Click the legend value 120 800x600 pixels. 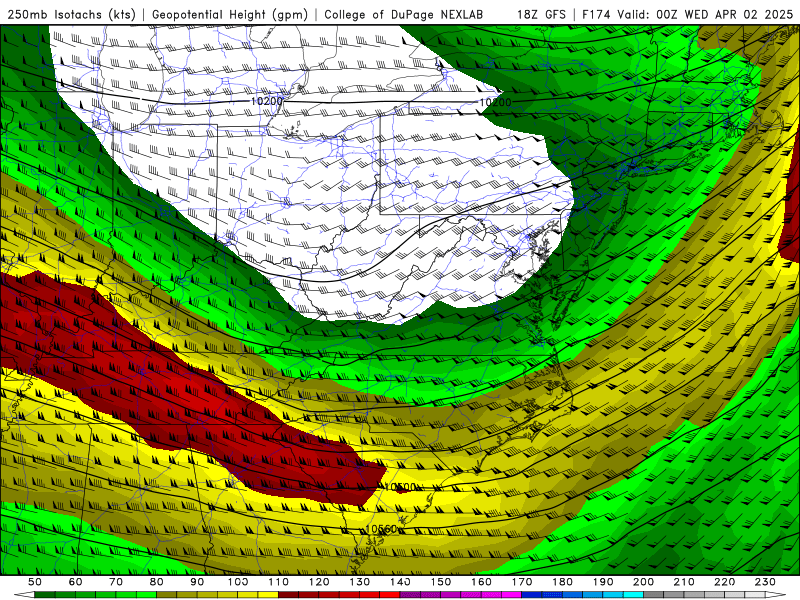319,582
